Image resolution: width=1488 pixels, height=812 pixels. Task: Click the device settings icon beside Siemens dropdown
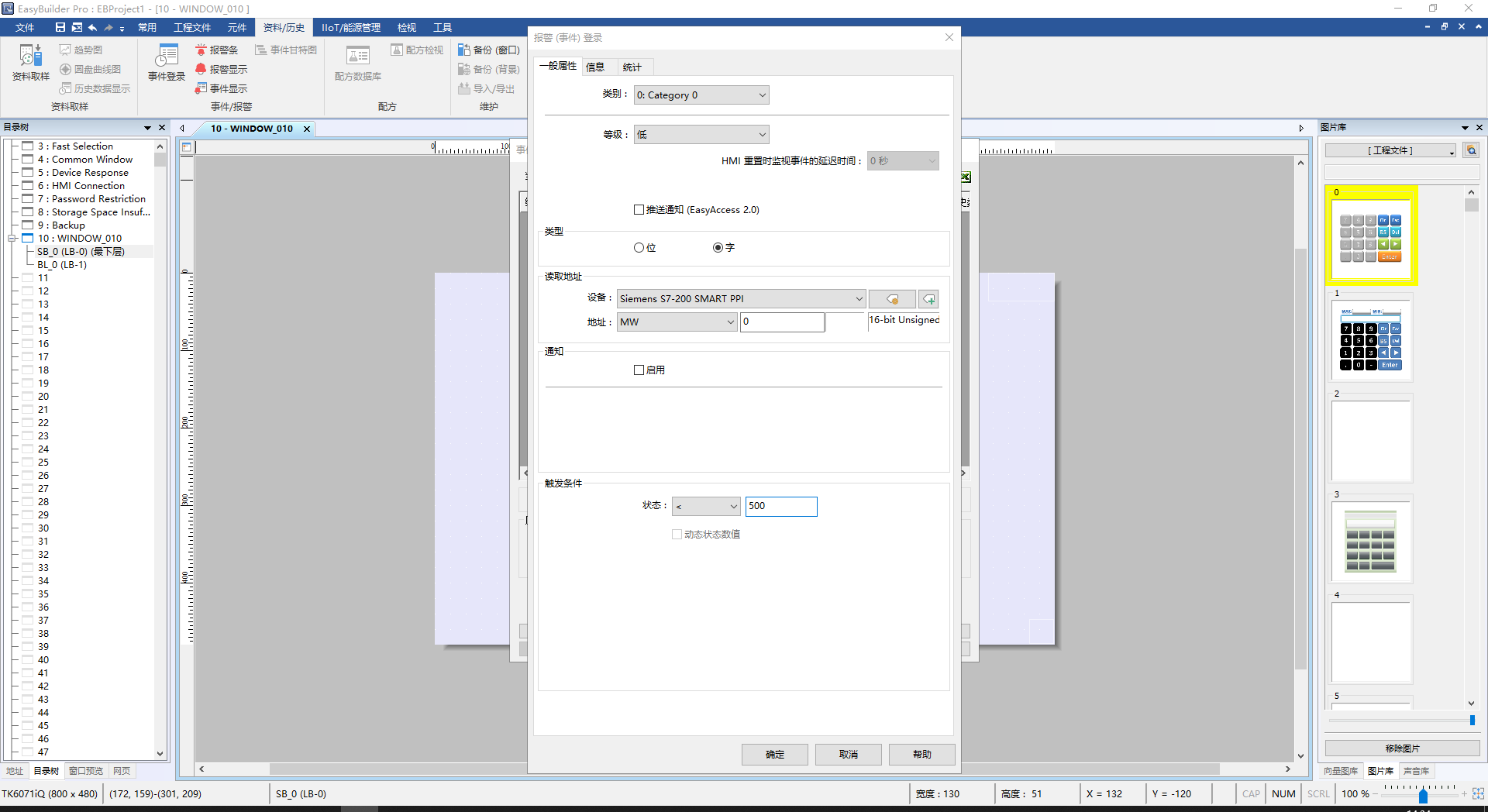pos(892,299)
